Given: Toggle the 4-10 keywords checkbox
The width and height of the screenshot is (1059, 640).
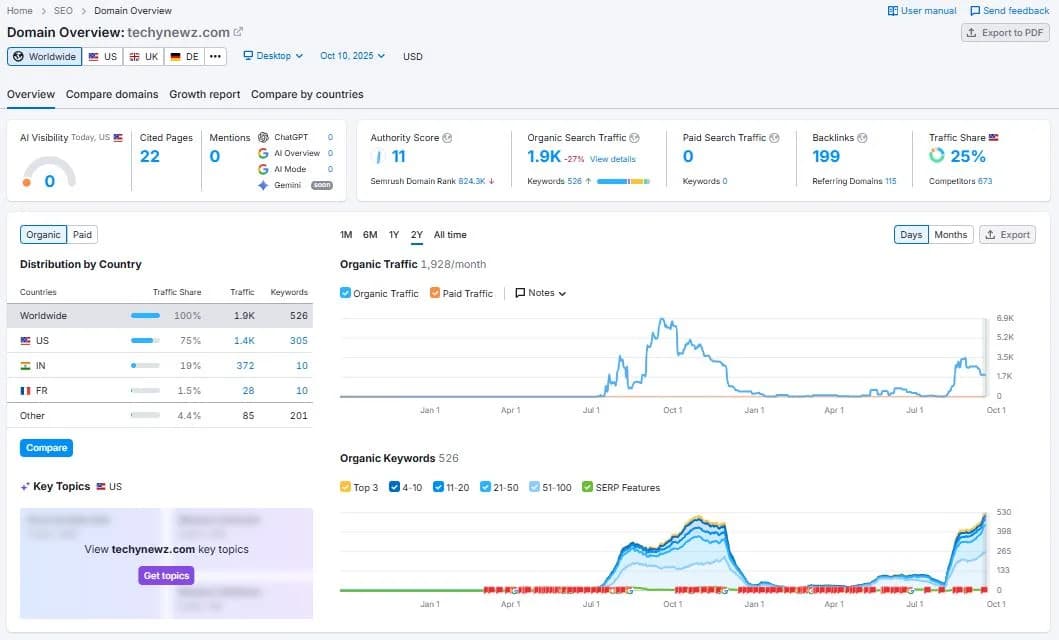Looking at the screenshot, I should point(394,487).
